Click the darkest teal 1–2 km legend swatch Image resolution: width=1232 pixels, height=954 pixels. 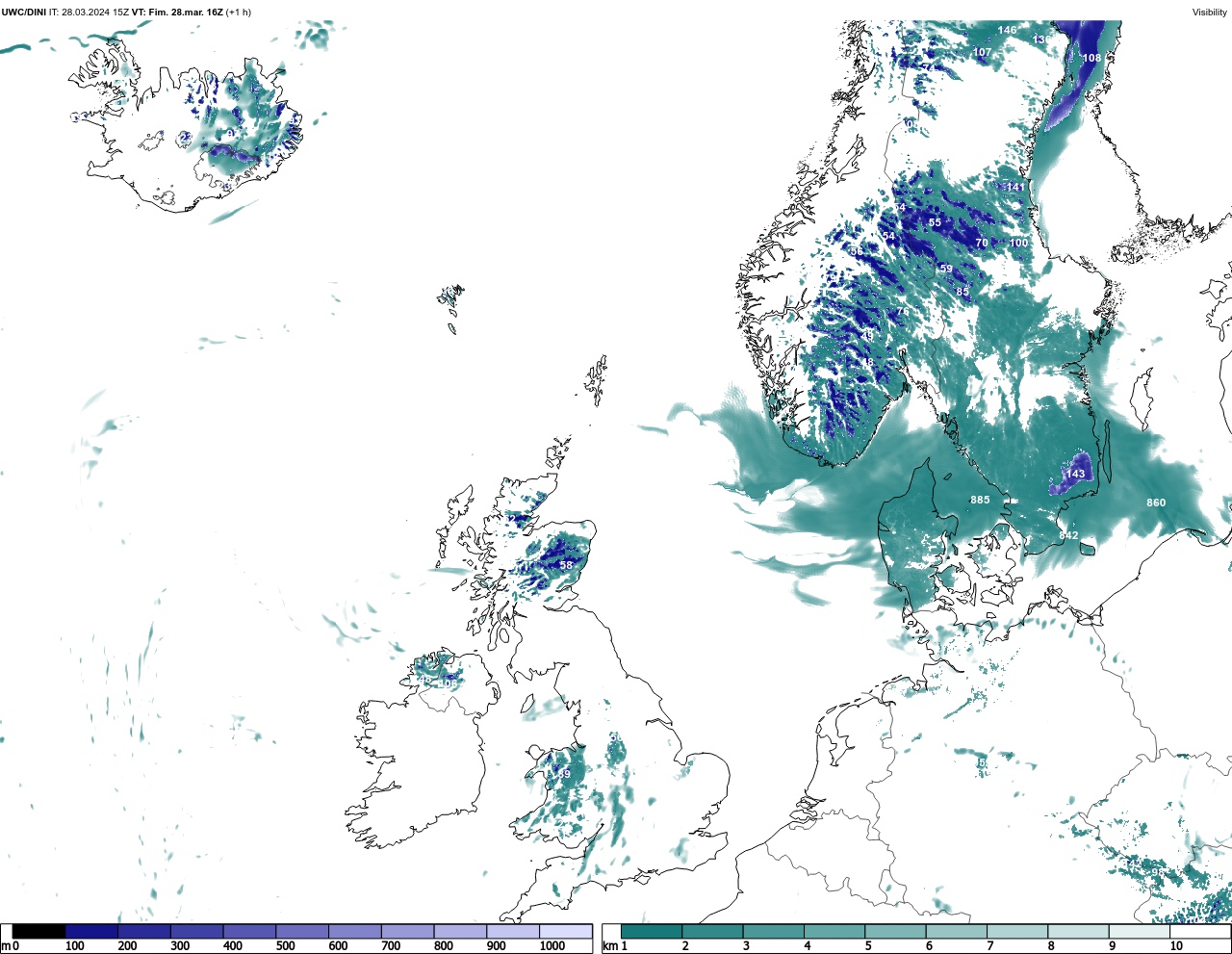652,932
